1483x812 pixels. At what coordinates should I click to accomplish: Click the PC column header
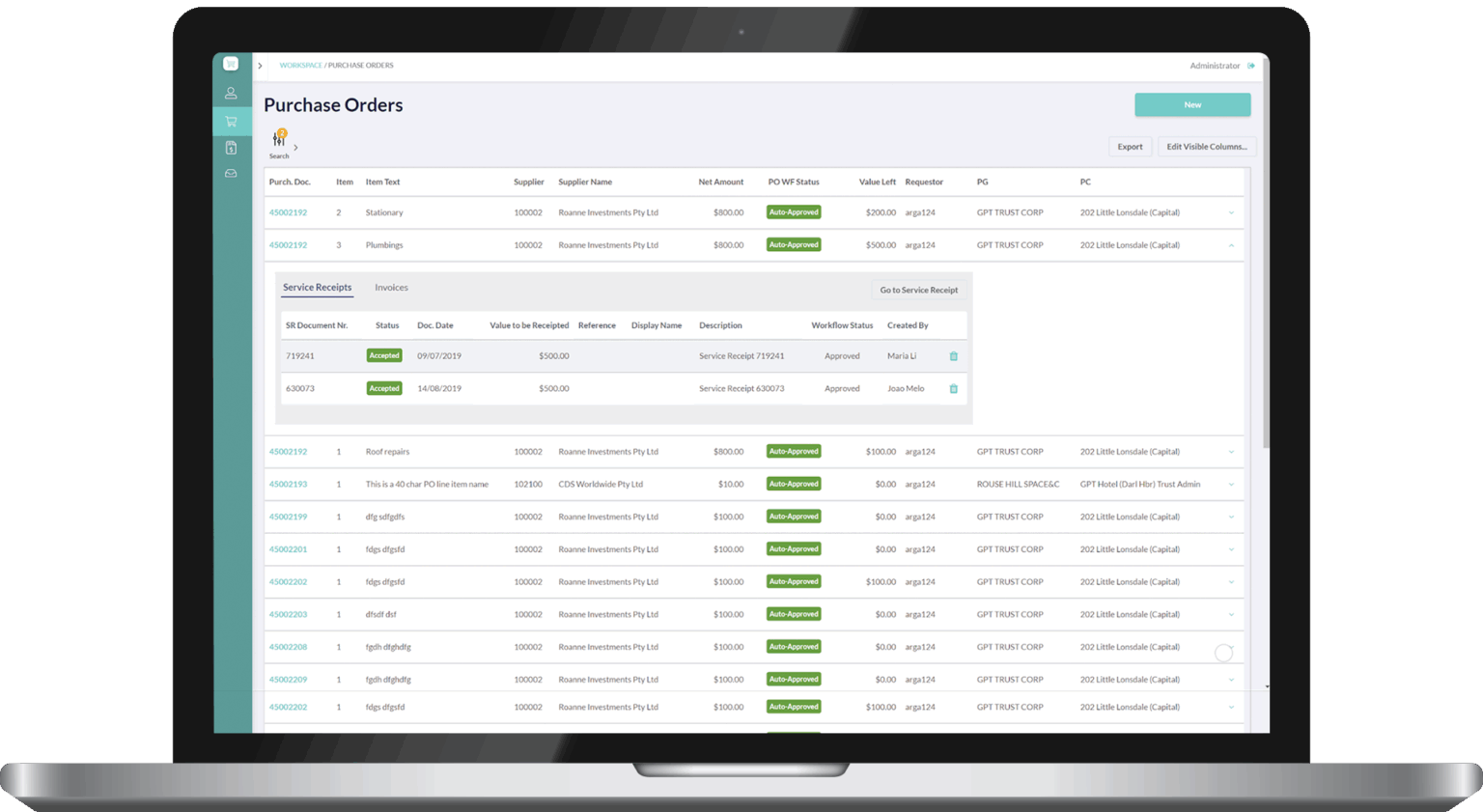click(1085, 182)
